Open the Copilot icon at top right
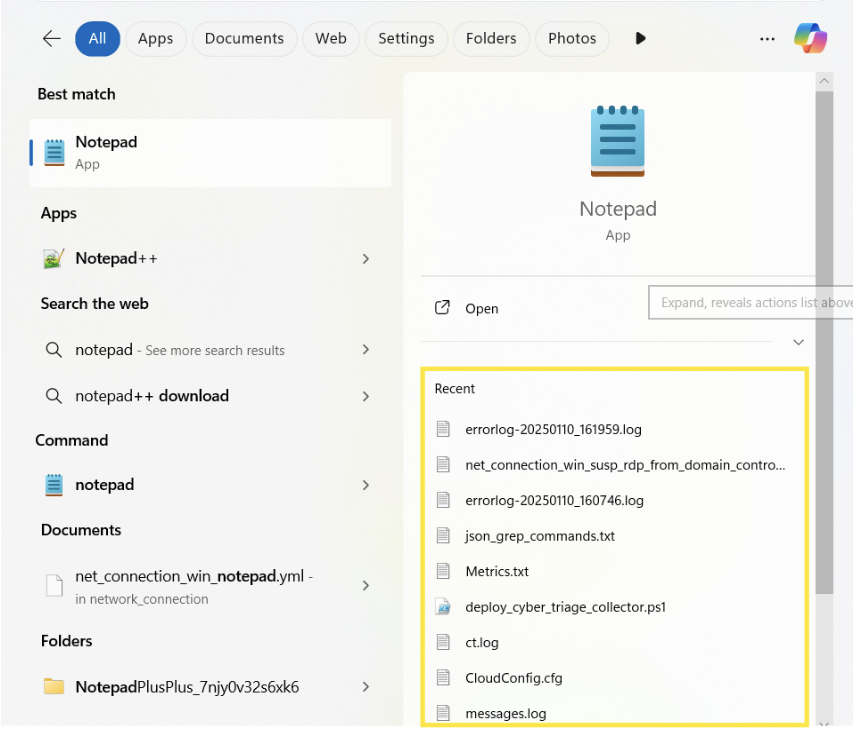The width and height of the screenshot is (856, 740). [811, 38]
